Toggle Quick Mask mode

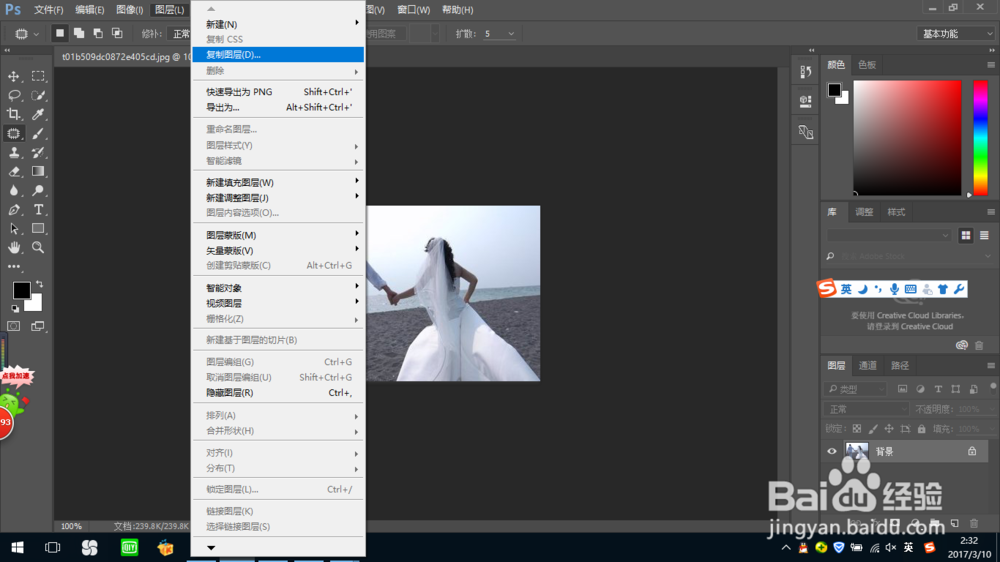click(13, 326)
